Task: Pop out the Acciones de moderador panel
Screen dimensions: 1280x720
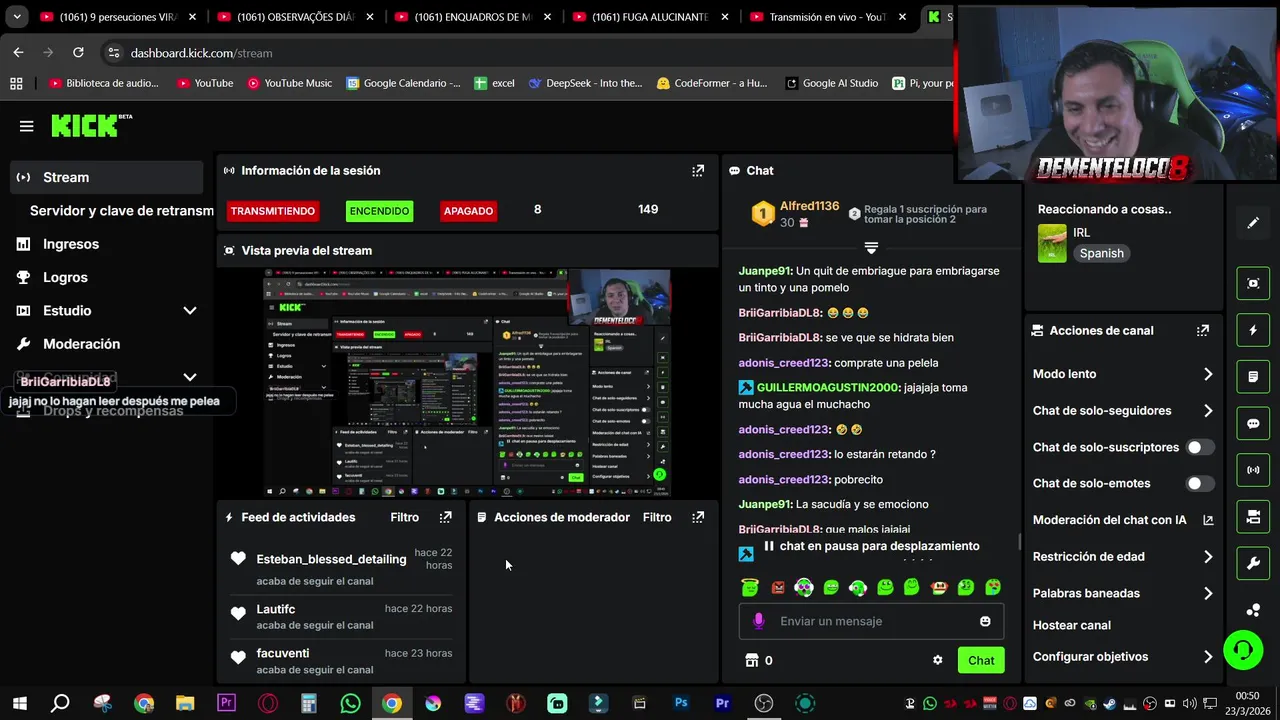Action: tap(698, 517)
